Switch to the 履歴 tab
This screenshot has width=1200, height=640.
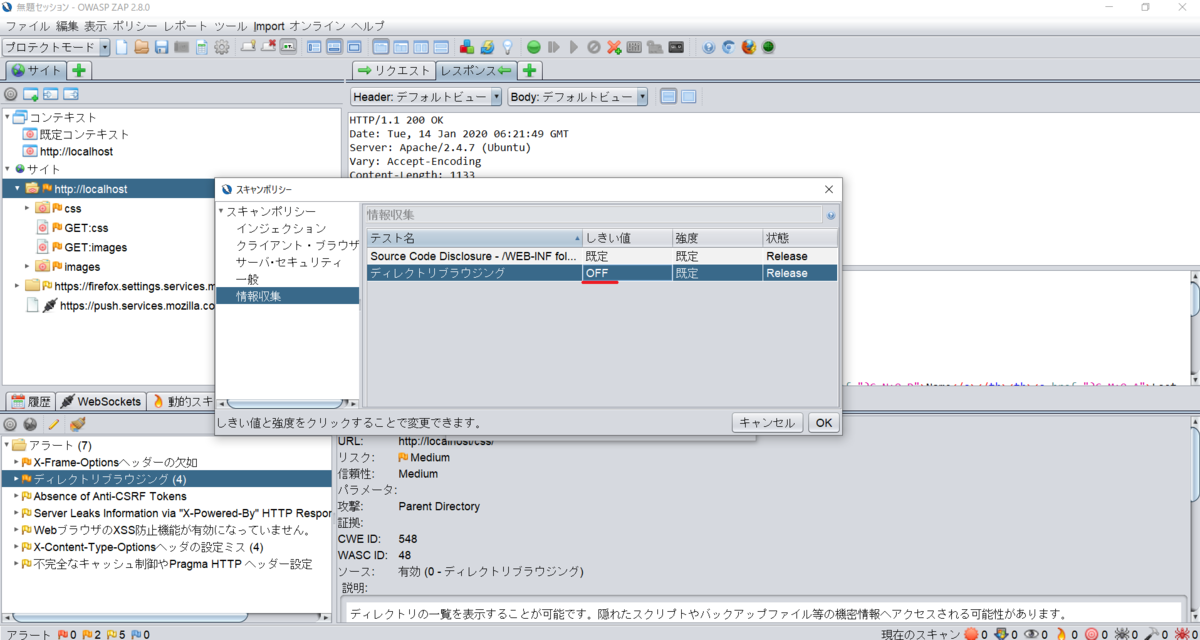click(30, 401)
